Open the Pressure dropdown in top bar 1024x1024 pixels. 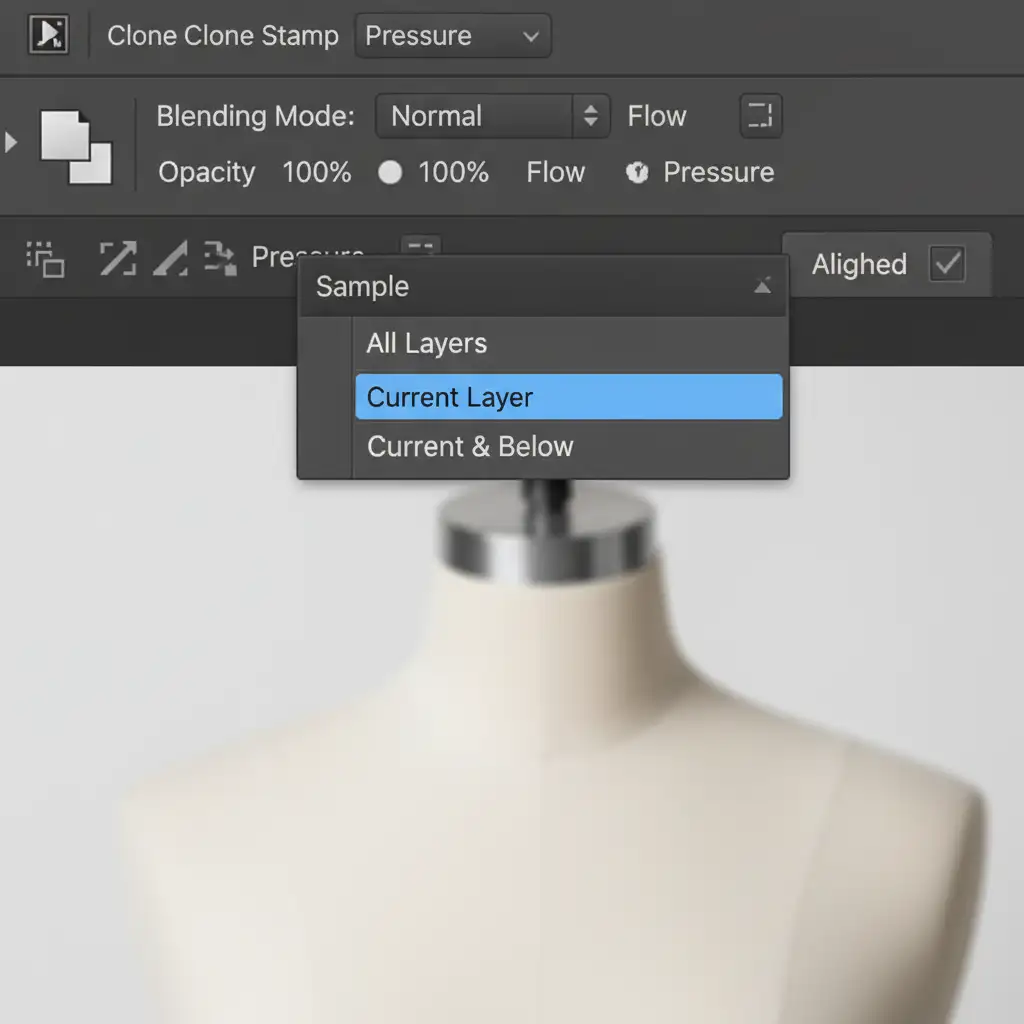pos(452,37)
